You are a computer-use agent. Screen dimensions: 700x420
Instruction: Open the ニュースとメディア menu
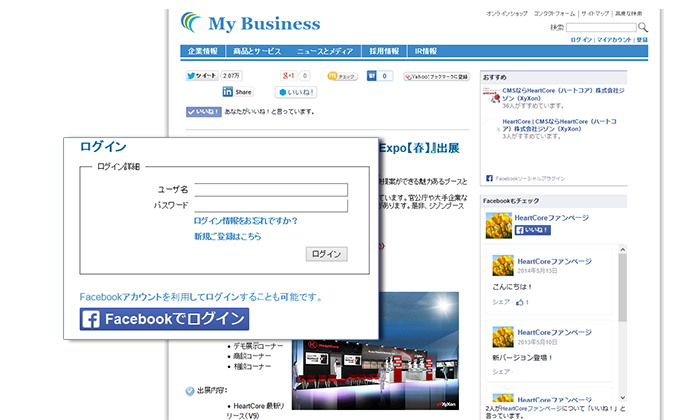pyautogui.click(x=325, y=51)
